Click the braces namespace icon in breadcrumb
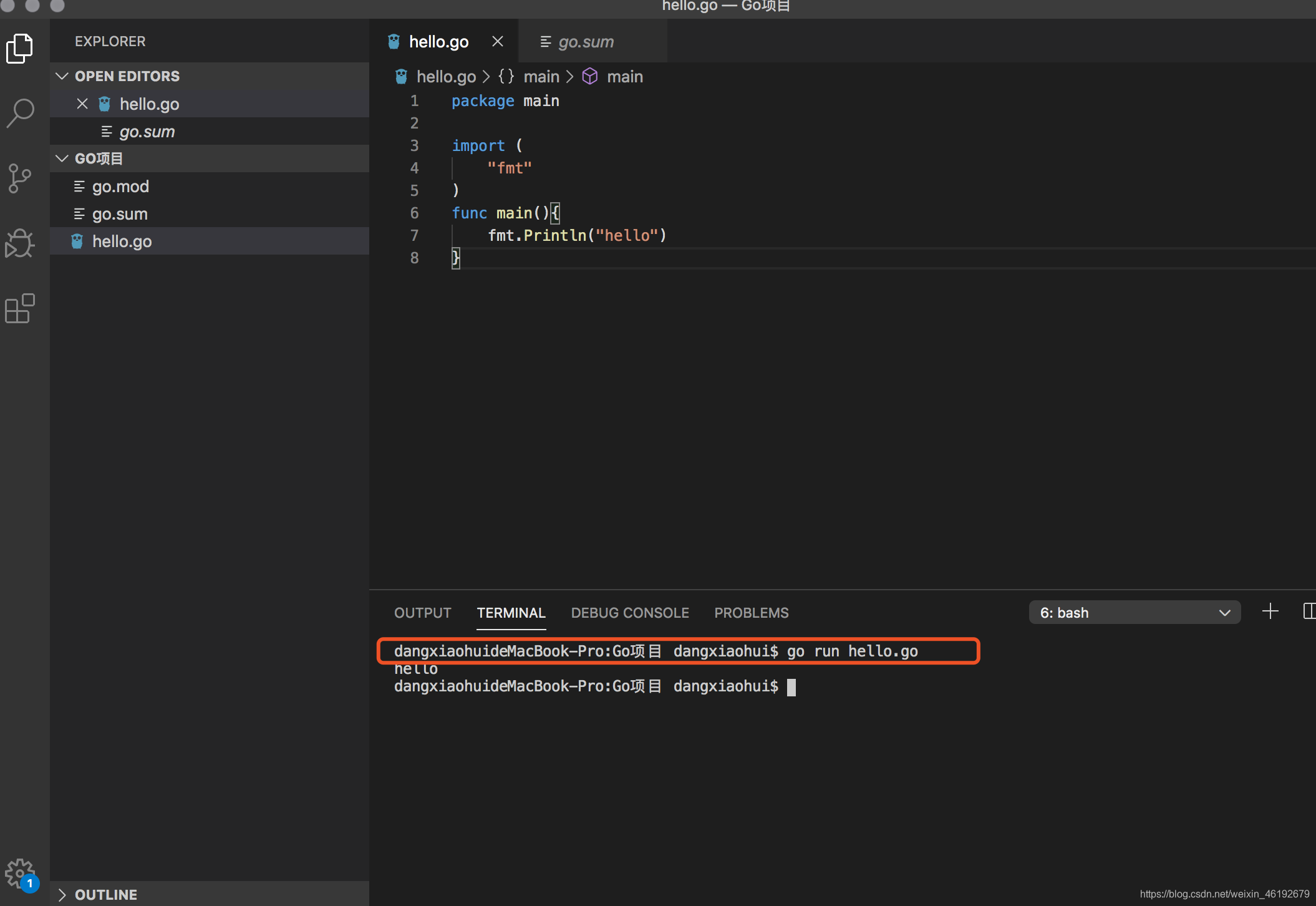Image resolution: width=1316 pixels, height=906 pixels. coord(506,76)
